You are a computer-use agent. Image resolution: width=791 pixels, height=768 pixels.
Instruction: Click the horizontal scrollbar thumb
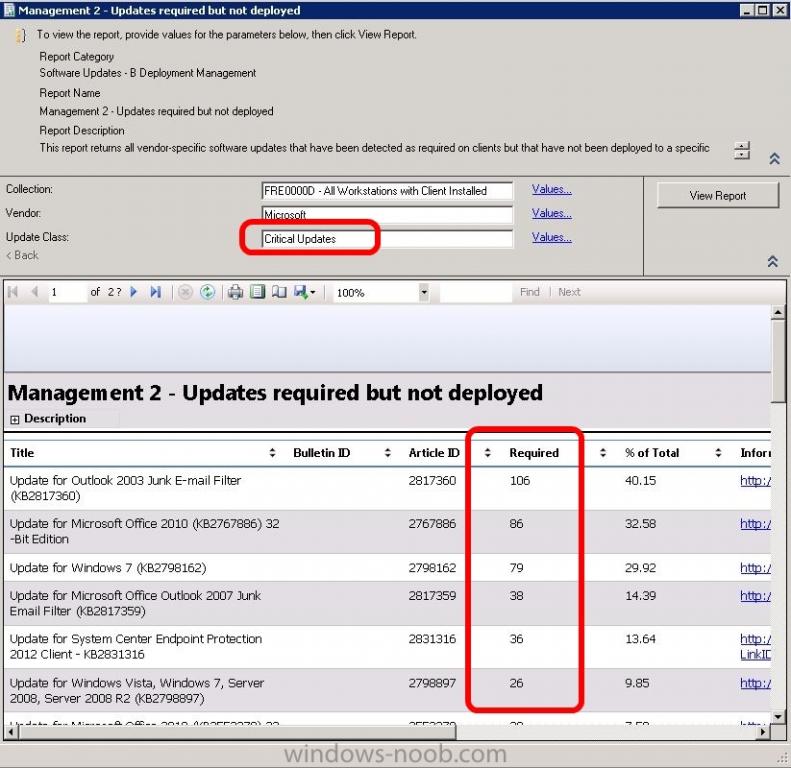(237, 731)
